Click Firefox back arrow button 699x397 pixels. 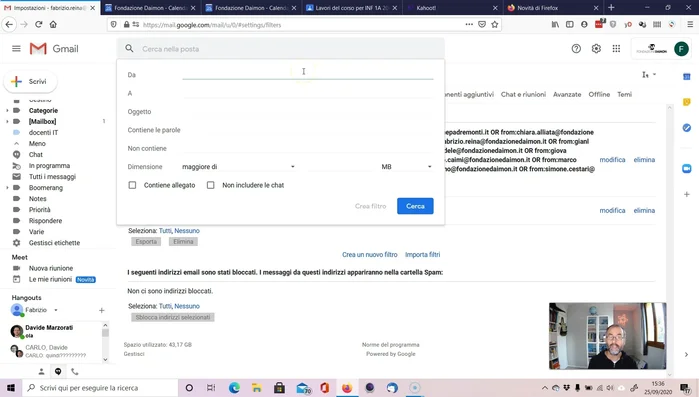(9, 25)
